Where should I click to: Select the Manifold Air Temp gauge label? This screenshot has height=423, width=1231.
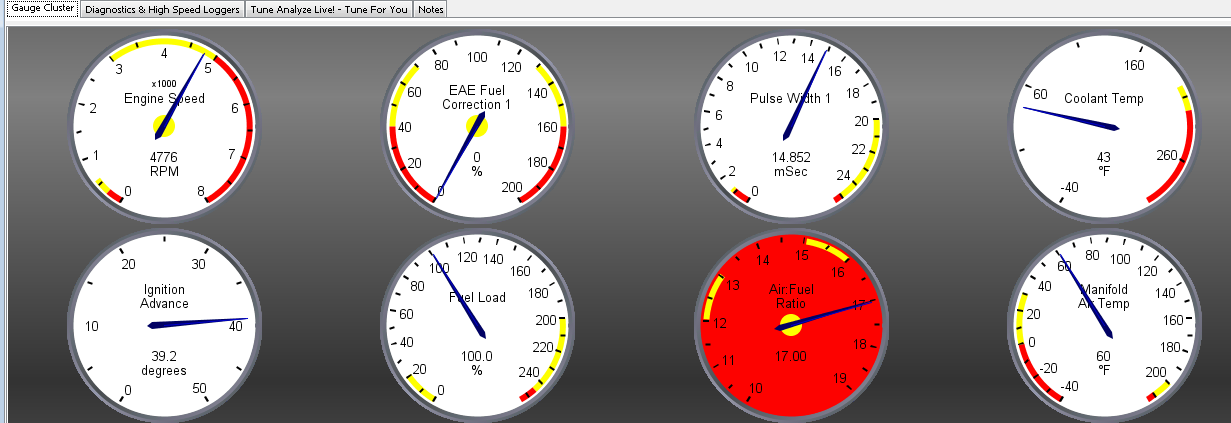pyautogui.click(x=1103, y=296)
